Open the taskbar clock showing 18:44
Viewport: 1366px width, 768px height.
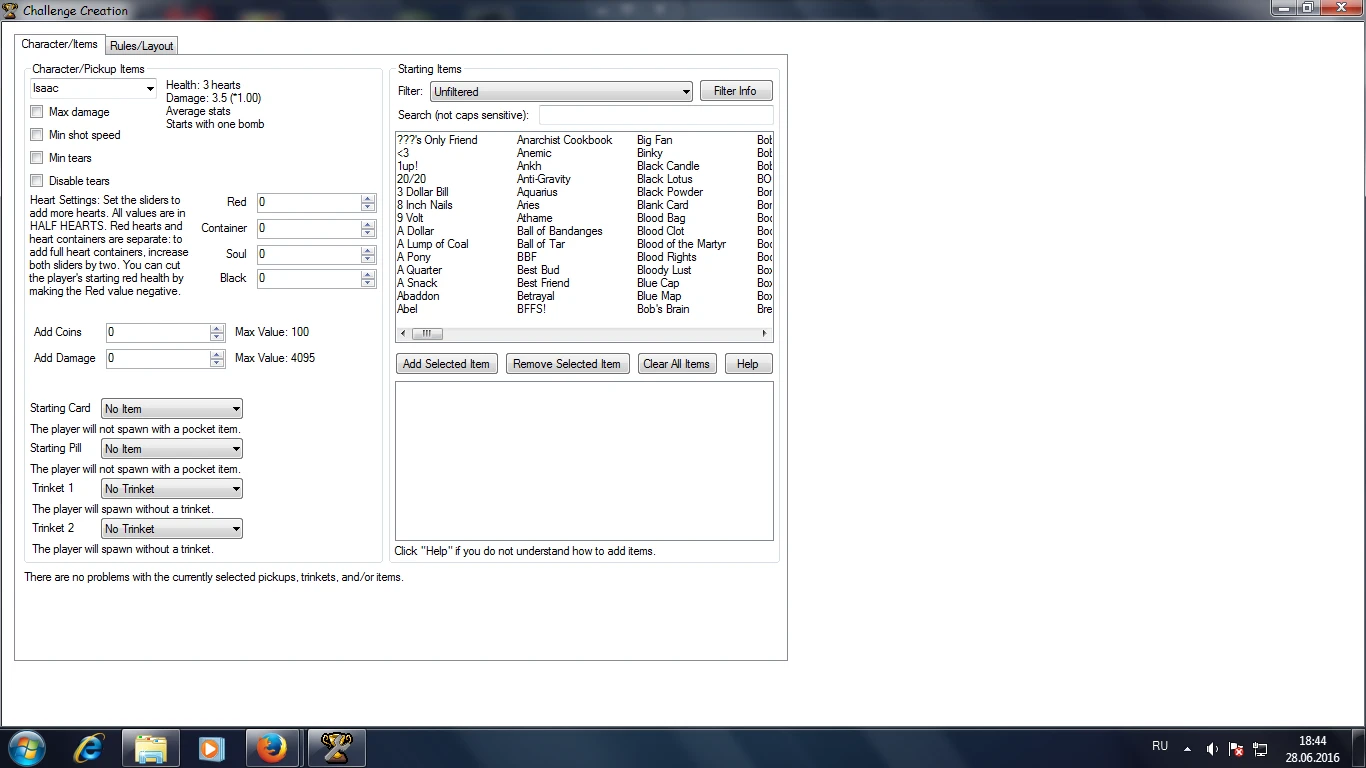tap(1312, 749)
